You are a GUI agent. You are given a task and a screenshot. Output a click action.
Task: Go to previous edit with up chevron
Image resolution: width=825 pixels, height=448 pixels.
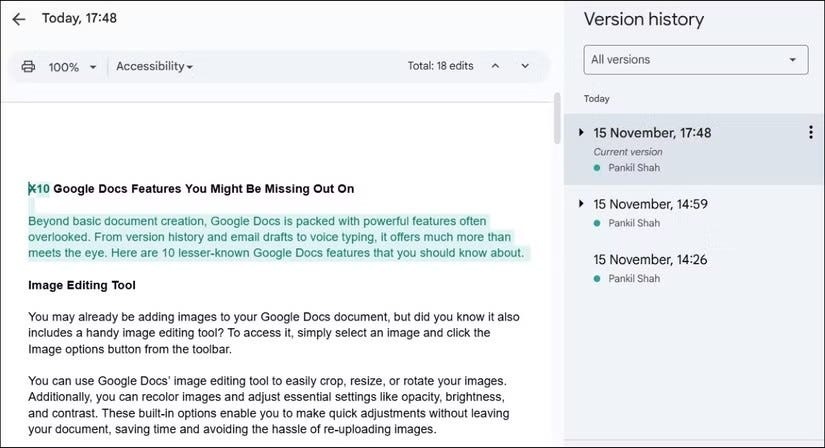coord(495,66)
